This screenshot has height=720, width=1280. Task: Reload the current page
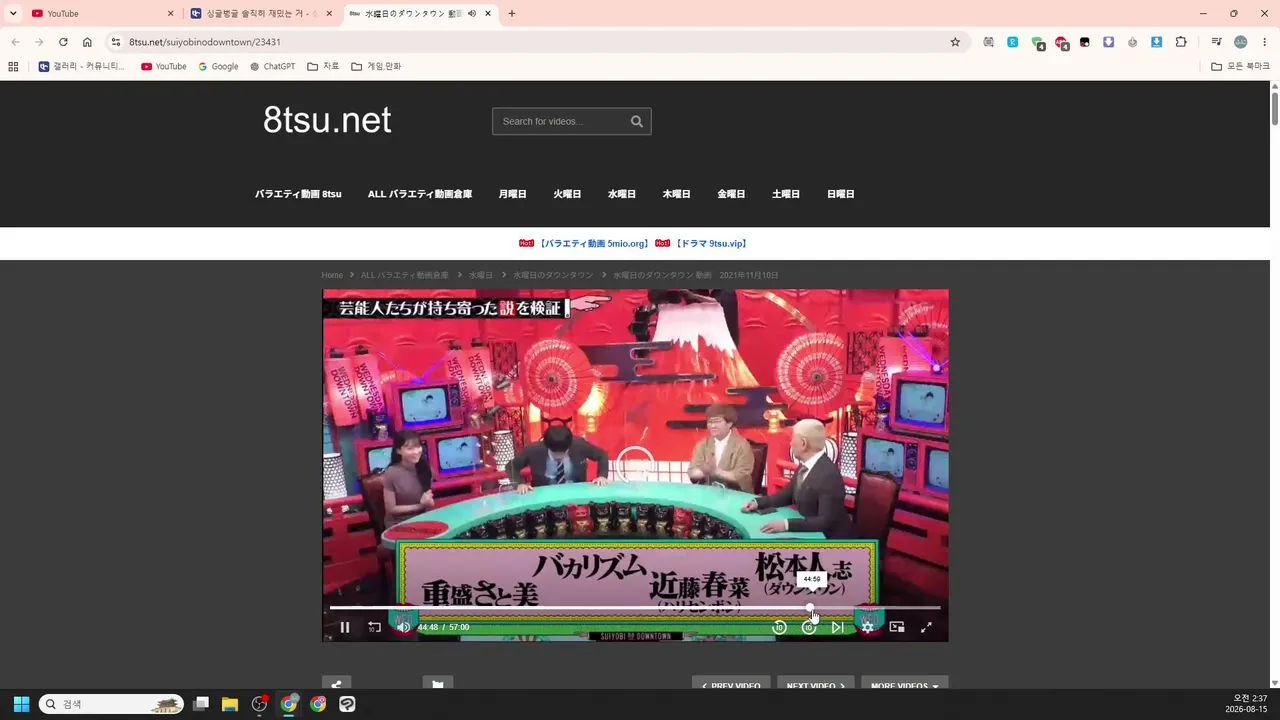63,42
